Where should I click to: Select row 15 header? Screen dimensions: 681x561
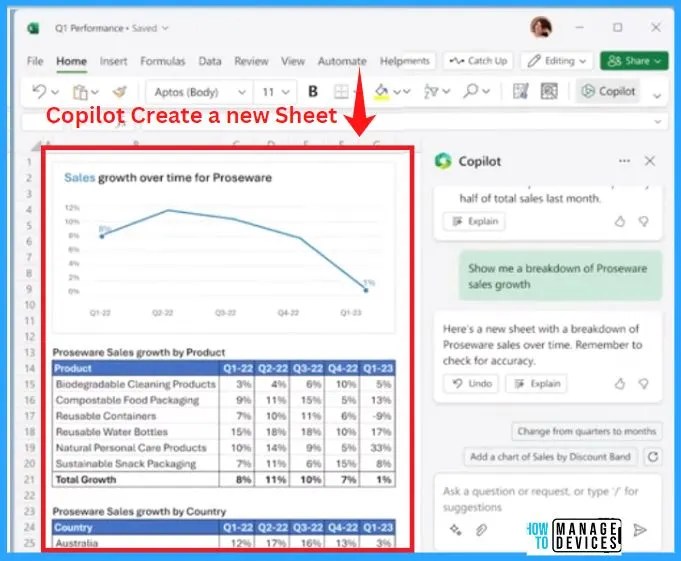pyautogui.click(x=29, y=384)
